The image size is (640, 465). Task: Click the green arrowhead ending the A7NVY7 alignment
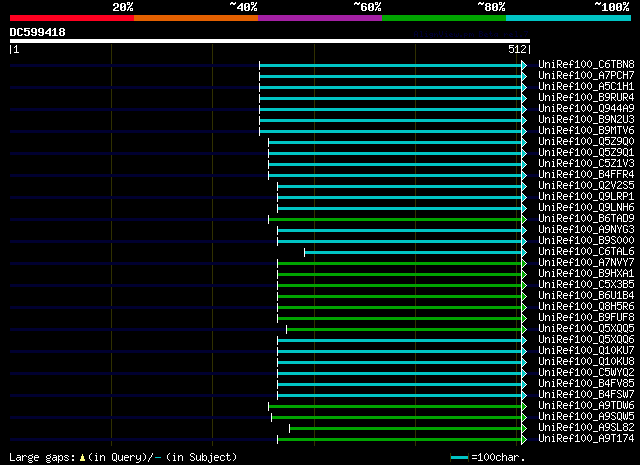pyautogui.click(x=524, y=264)
